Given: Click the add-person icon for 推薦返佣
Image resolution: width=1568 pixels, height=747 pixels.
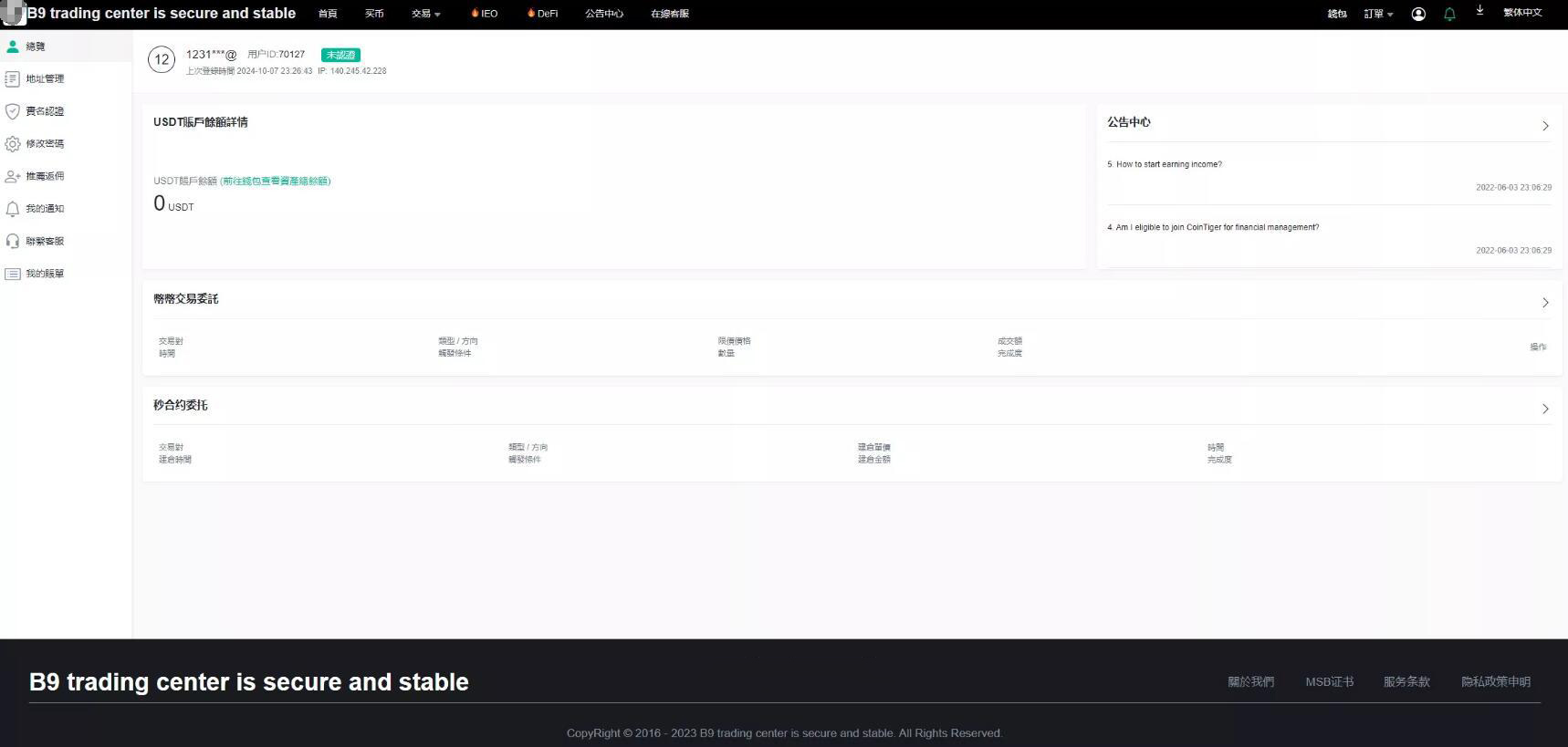Looking at the screenshot, I should (13, 176).
